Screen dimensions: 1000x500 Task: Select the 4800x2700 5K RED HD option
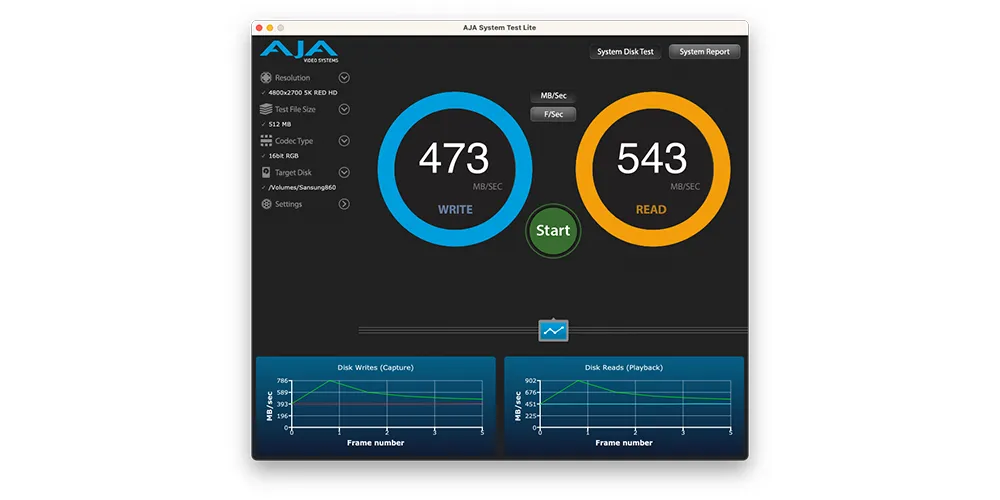304,92
